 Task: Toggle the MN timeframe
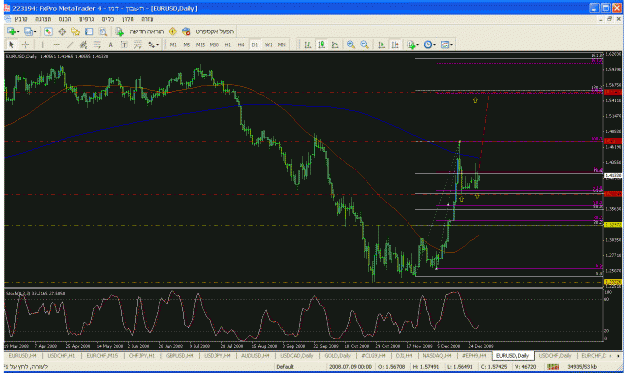click(282, 45)
